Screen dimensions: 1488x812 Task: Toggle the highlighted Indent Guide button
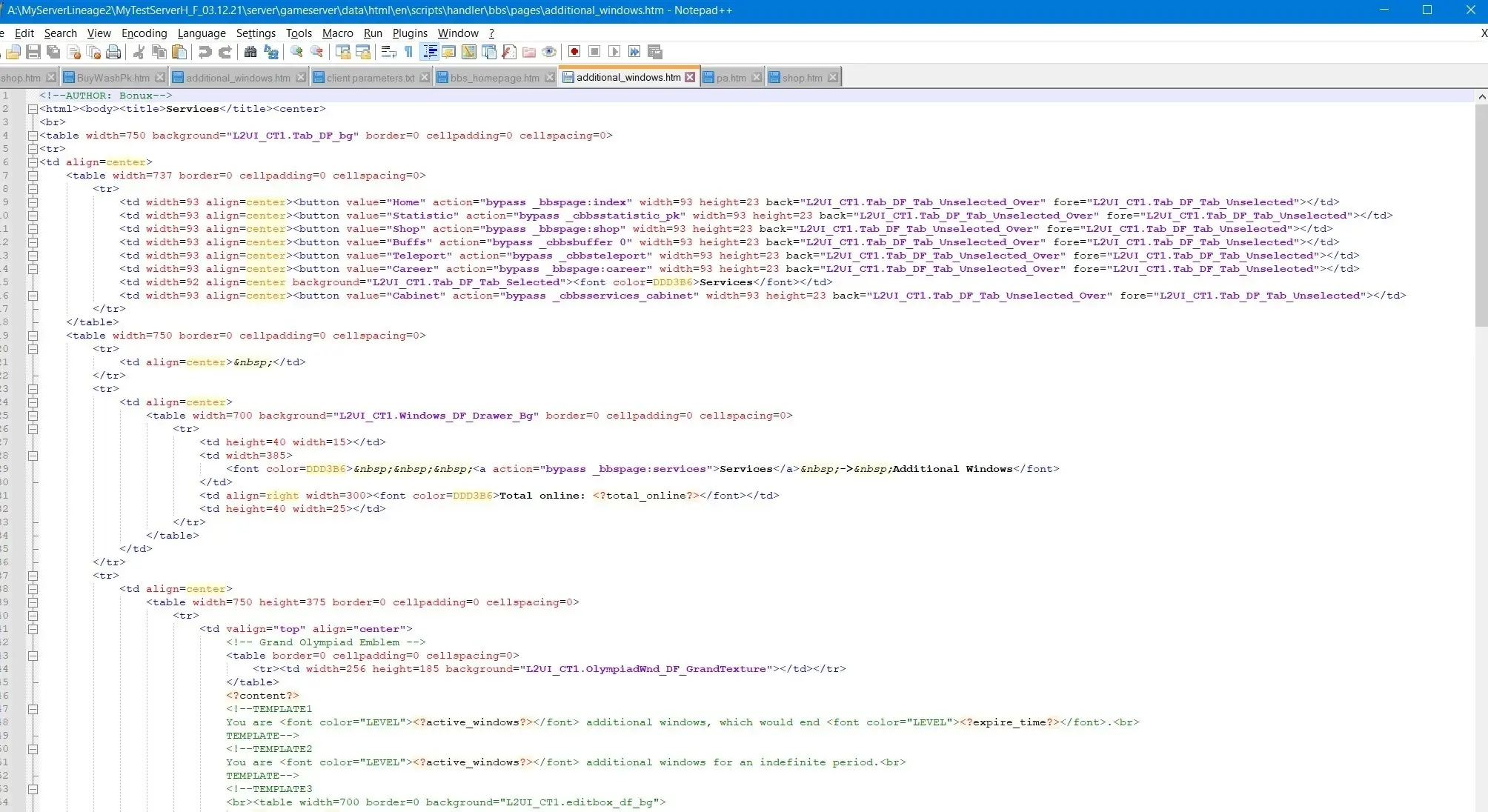click(x=429, y=52)
